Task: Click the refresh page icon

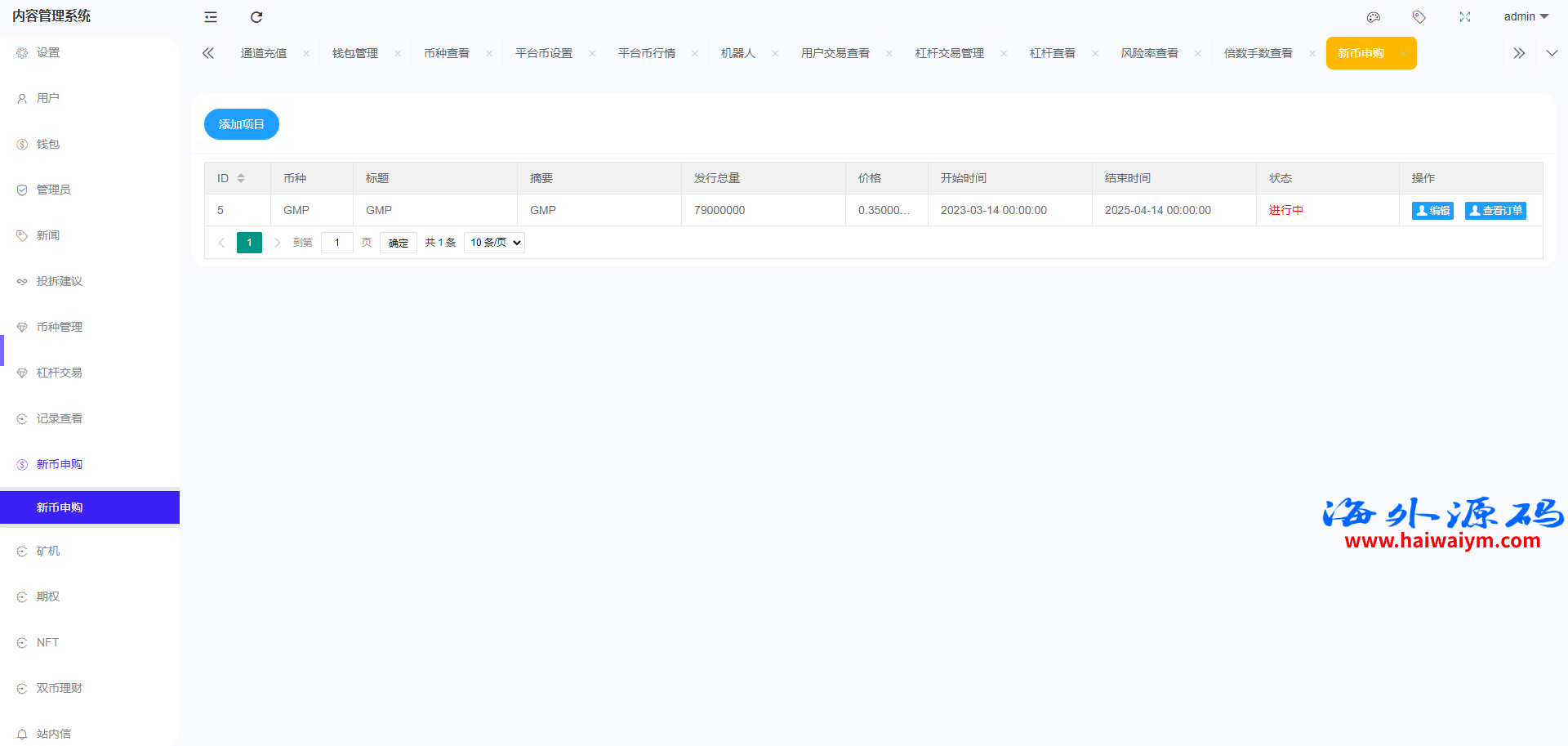Action: pyautogui.click(x=256, y=17)
